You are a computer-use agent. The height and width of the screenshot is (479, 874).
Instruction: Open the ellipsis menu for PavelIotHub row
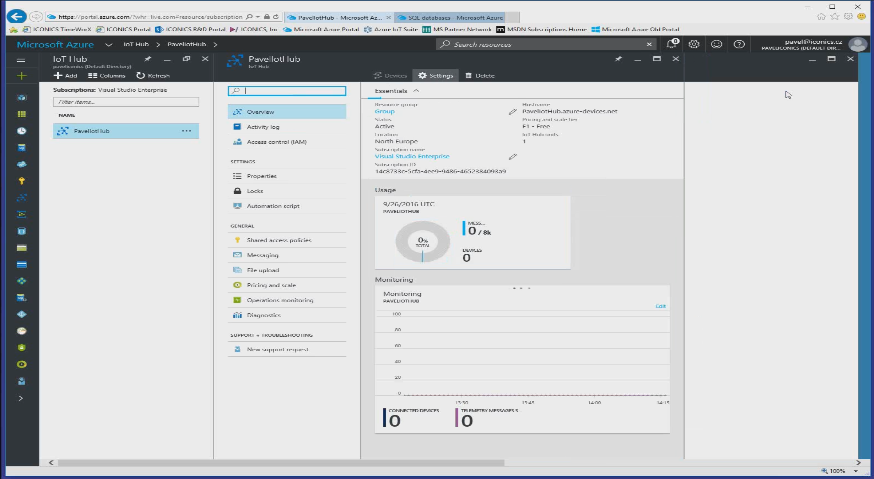tap(186, 131)
